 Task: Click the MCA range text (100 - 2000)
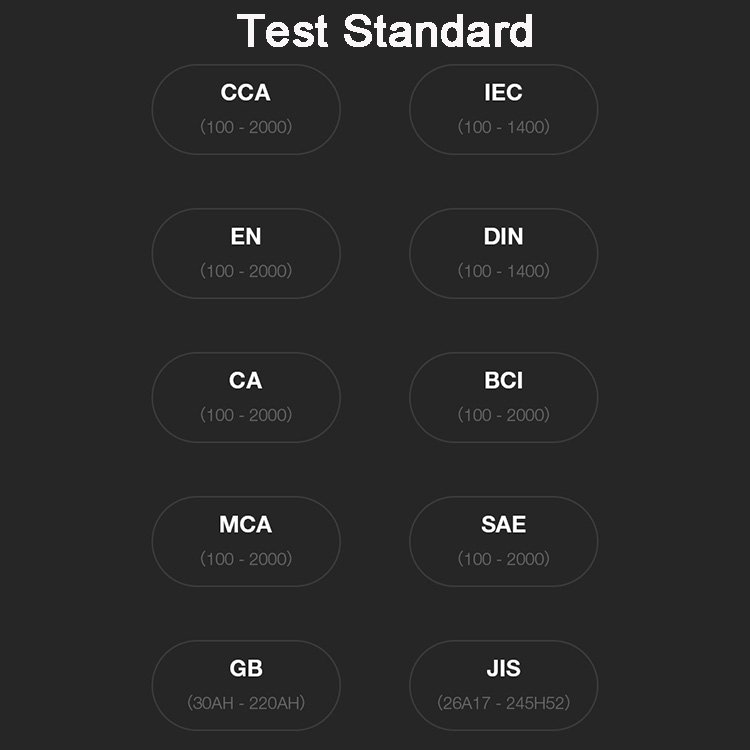tap(246, 559)
